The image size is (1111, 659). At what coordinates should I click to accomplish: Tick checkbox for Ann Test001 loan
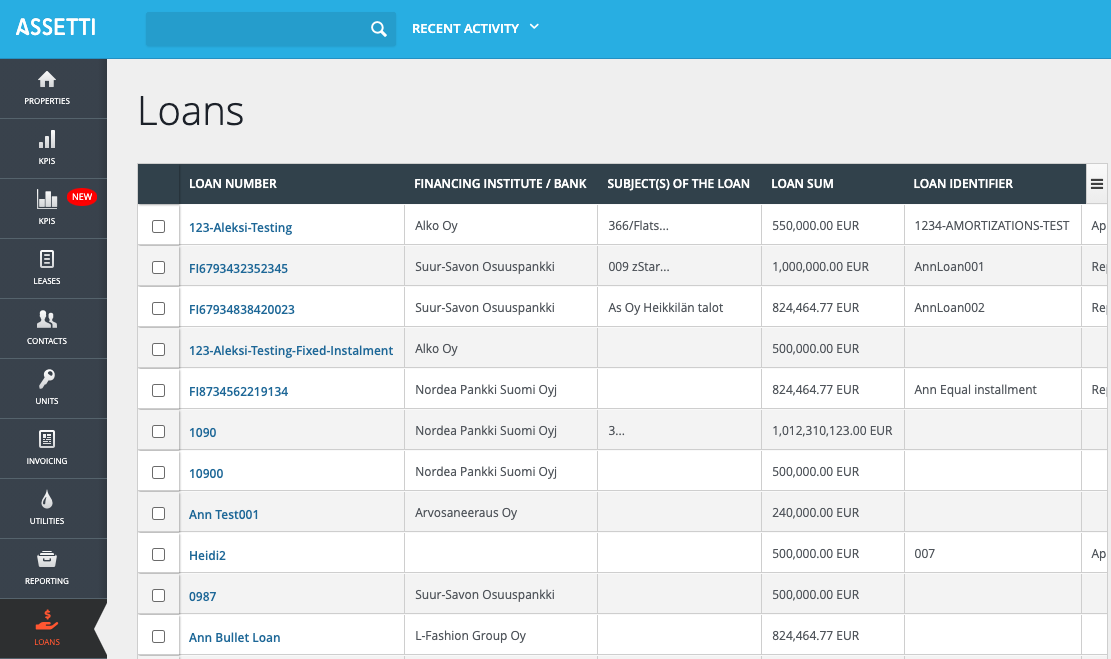click(x=159, y=513)
